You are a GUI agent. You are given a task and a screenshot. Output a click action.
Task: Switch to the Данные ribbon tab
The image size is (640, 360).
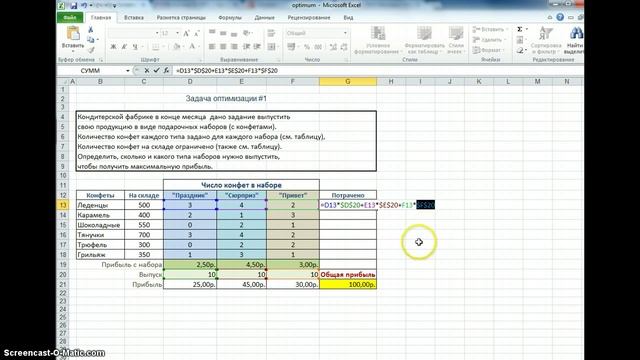pos(264,18)
